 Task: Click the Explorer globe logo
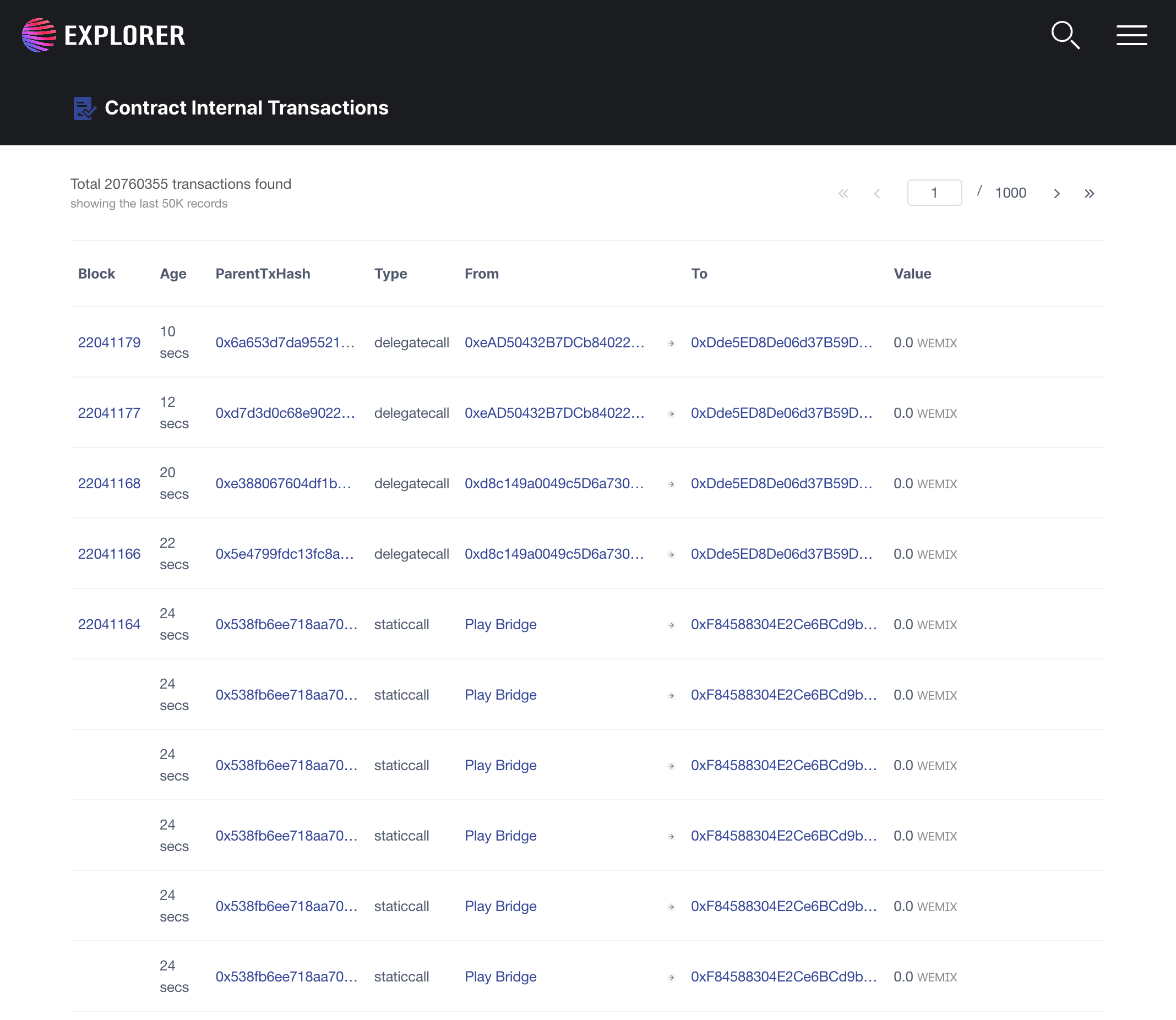click(39, 35)
